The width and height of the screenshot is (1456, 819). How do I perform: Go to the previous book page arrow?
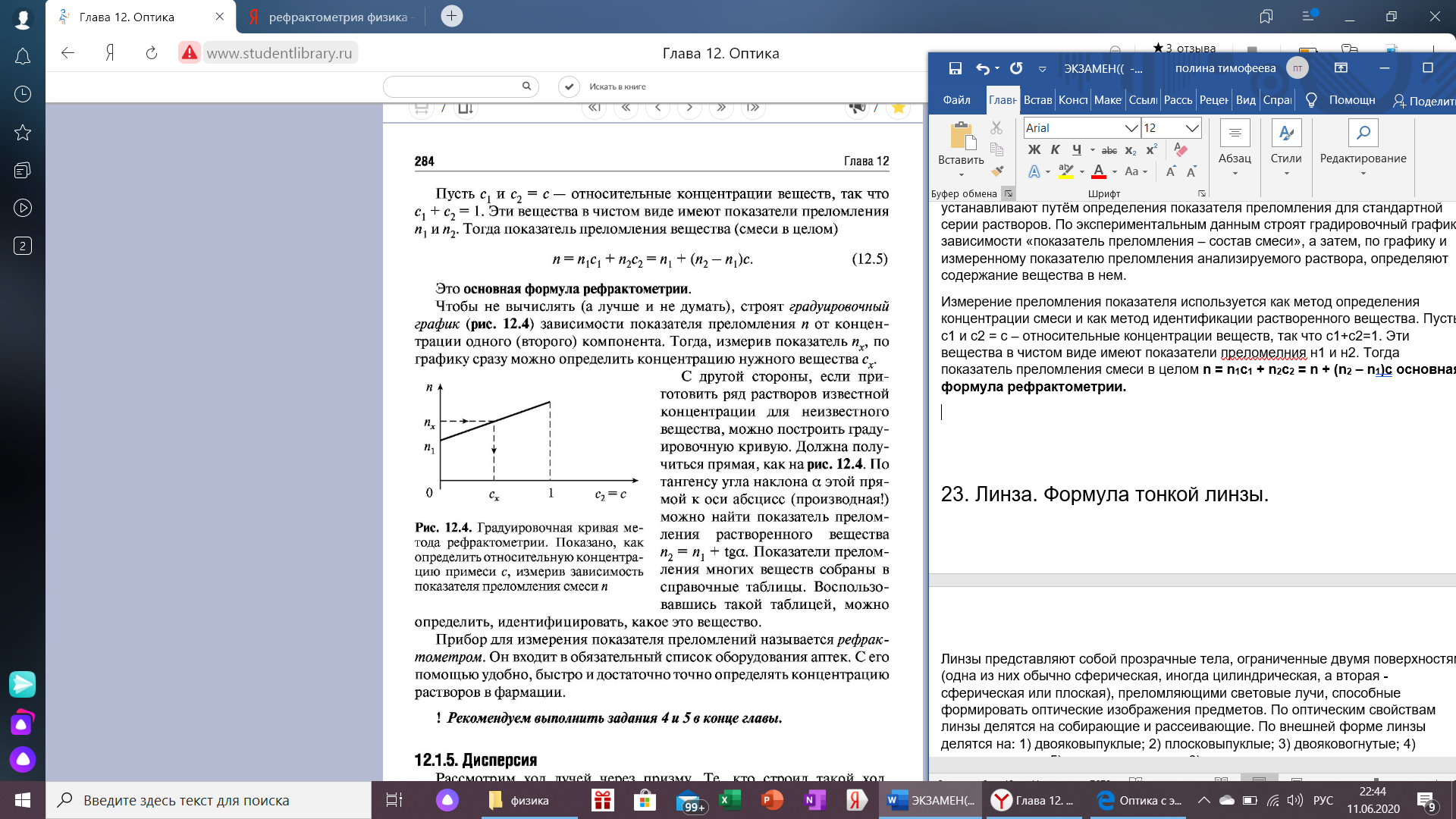click(x=658, y=108)
